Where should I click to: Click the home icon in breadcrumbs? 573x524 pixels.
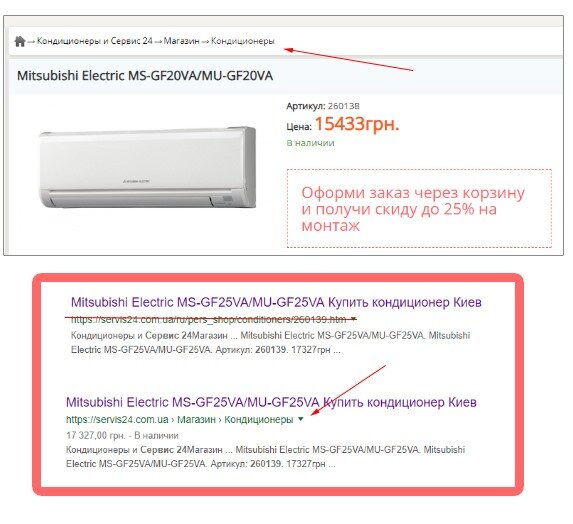[20, 41]
